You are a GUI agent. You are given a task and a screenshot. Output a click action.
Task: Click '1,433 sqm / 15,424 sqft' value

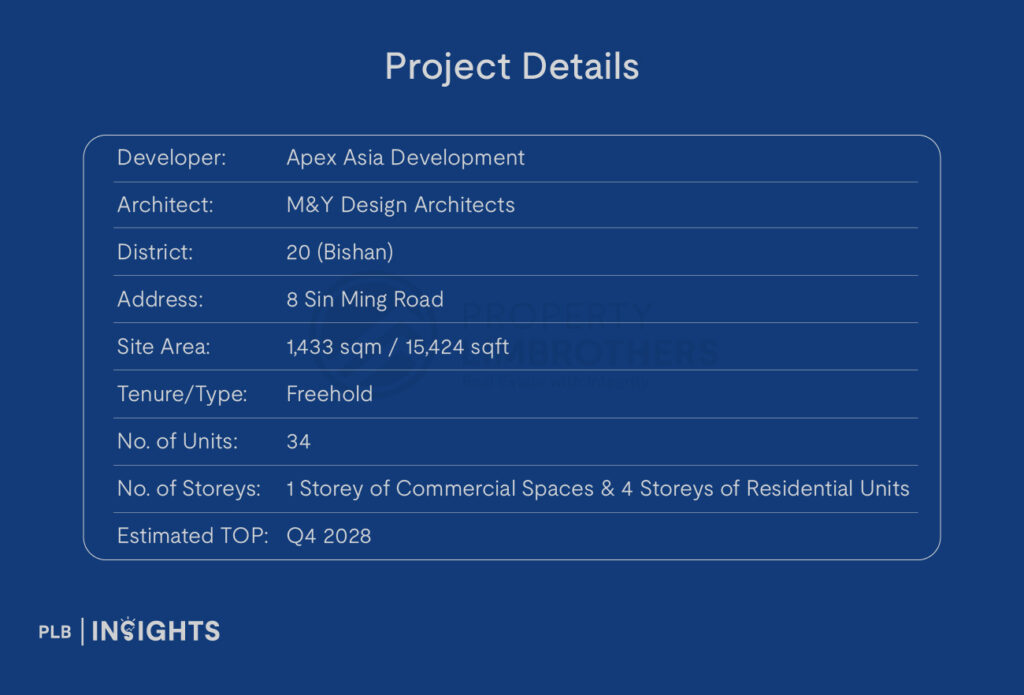click(398, 347)
